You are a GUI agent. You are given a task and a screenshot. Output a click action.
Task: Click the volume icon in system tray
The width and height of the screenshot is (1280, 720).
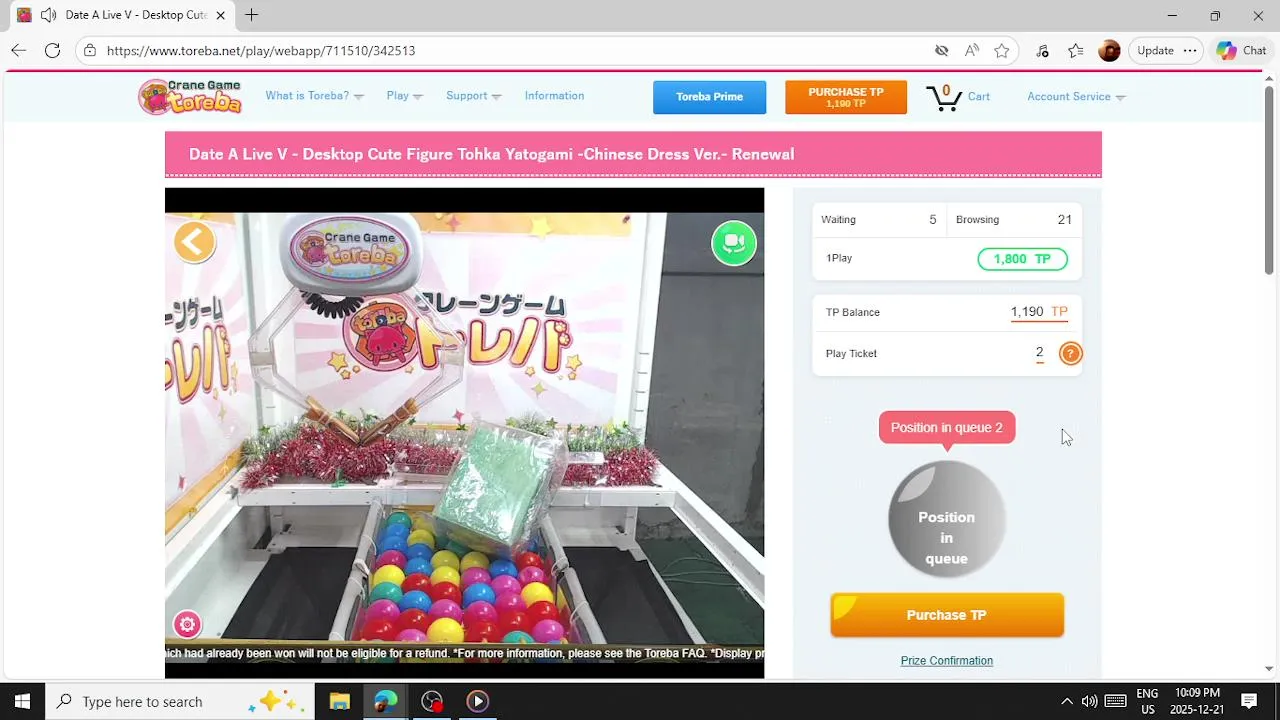point(1089,701)
